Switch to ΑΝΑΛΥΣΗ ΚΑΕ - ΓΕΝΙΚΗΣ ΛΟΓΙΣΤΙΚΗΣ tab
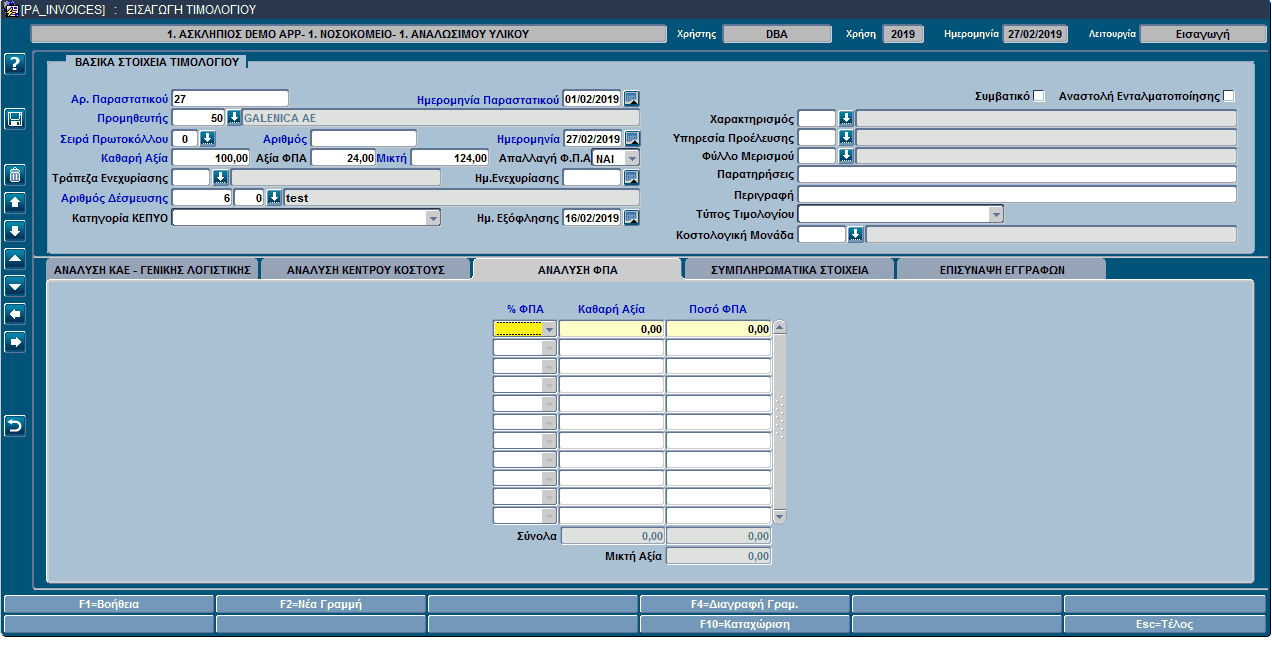 click(152, 269)
